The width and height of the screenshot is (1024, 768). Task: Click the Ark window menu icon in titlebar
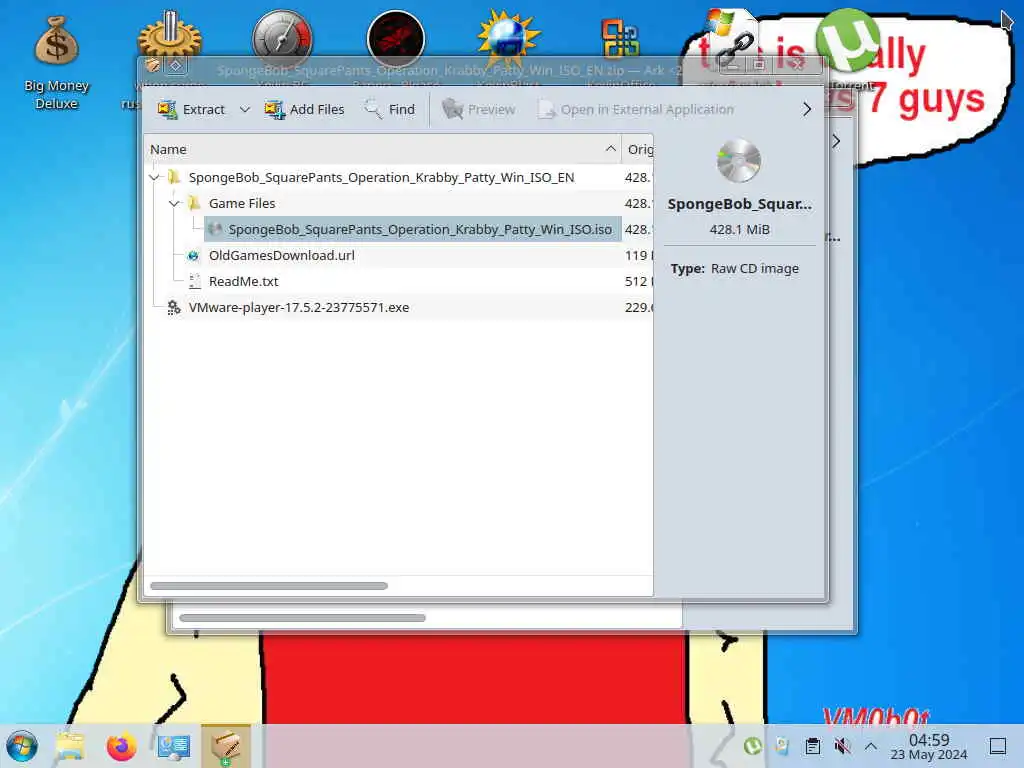(x=153, y=65)
